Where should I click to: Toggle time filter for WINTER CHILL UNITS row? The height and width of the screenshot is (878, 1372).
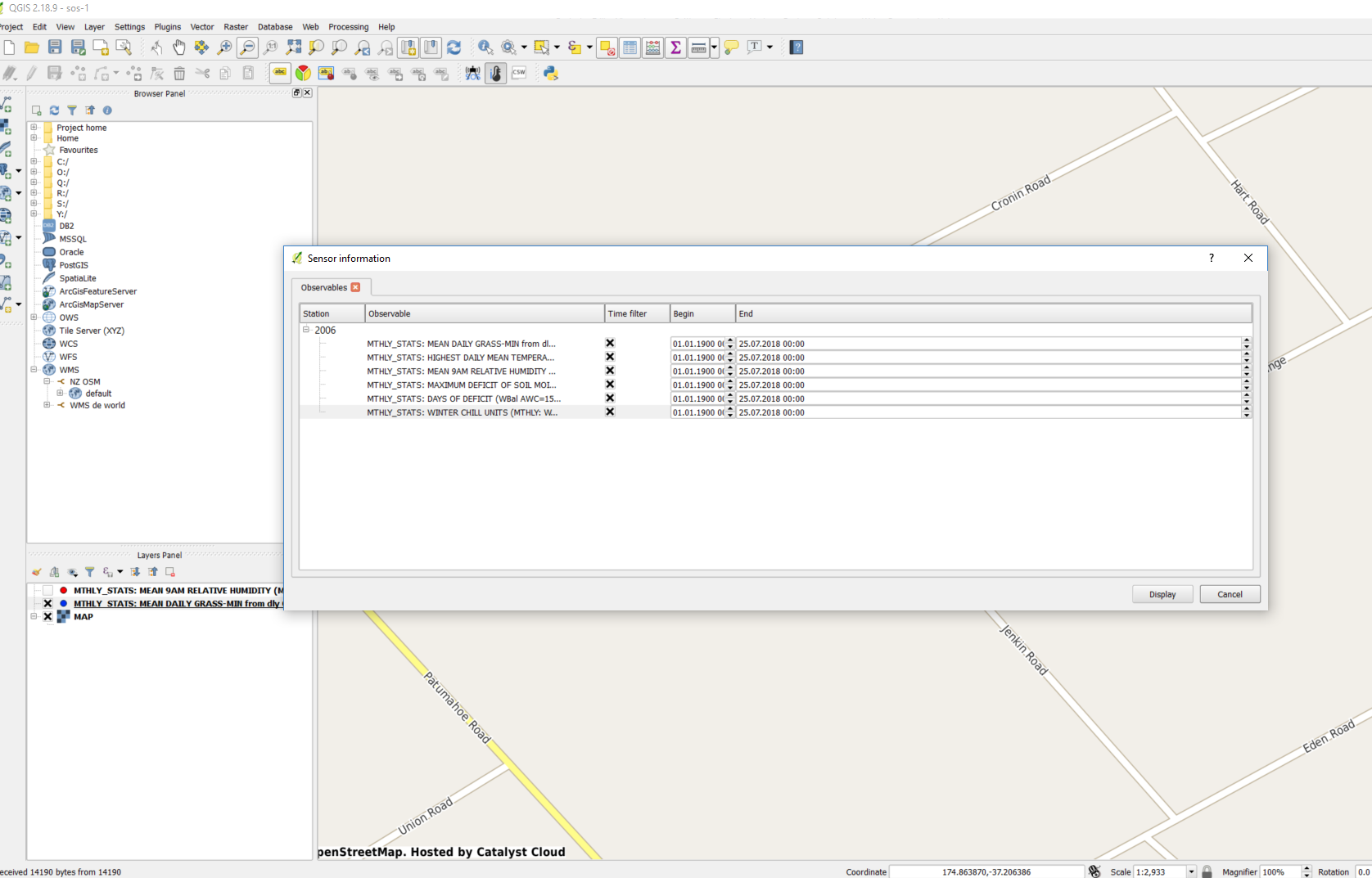(x=610, y=412)
